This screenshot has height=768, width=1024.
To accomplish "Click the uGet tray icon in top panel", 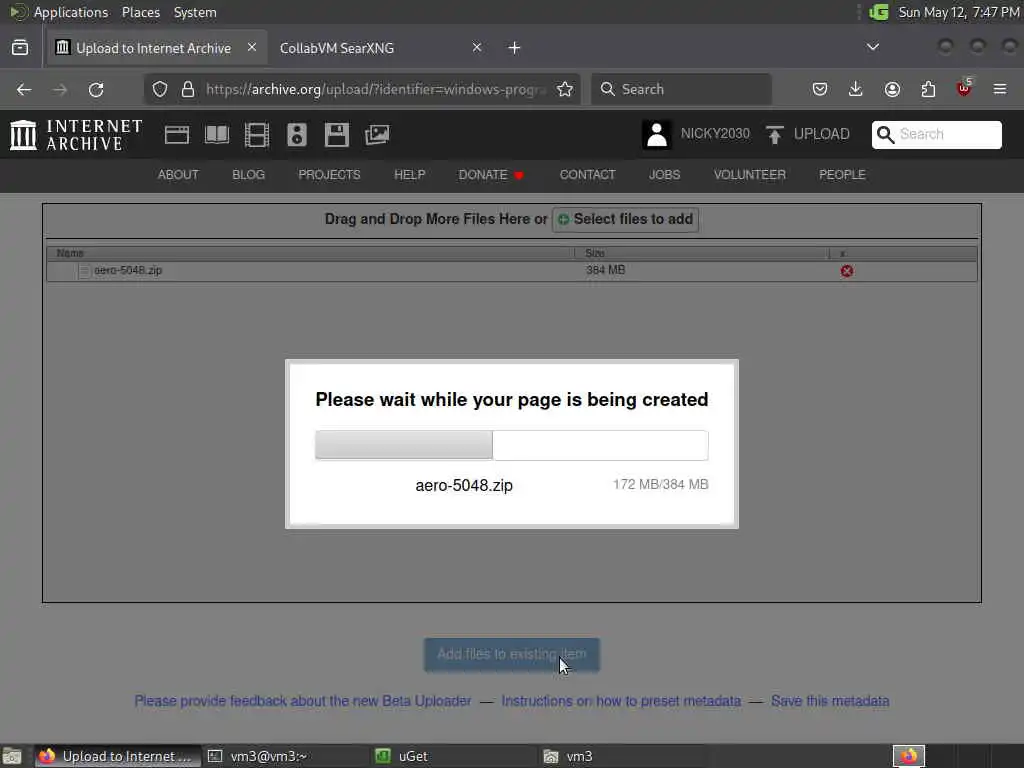I will click(878, 12).
